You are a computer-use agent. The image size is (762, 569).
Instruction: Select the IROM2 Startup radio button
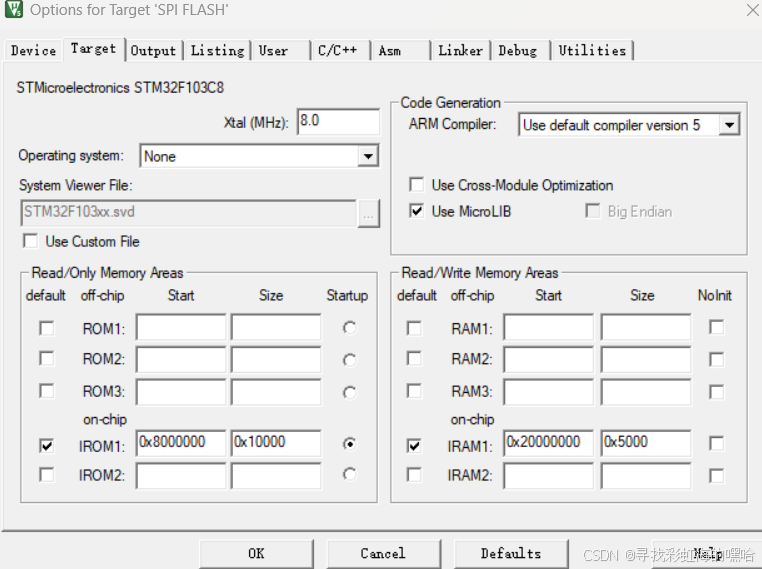click(349, 474)
